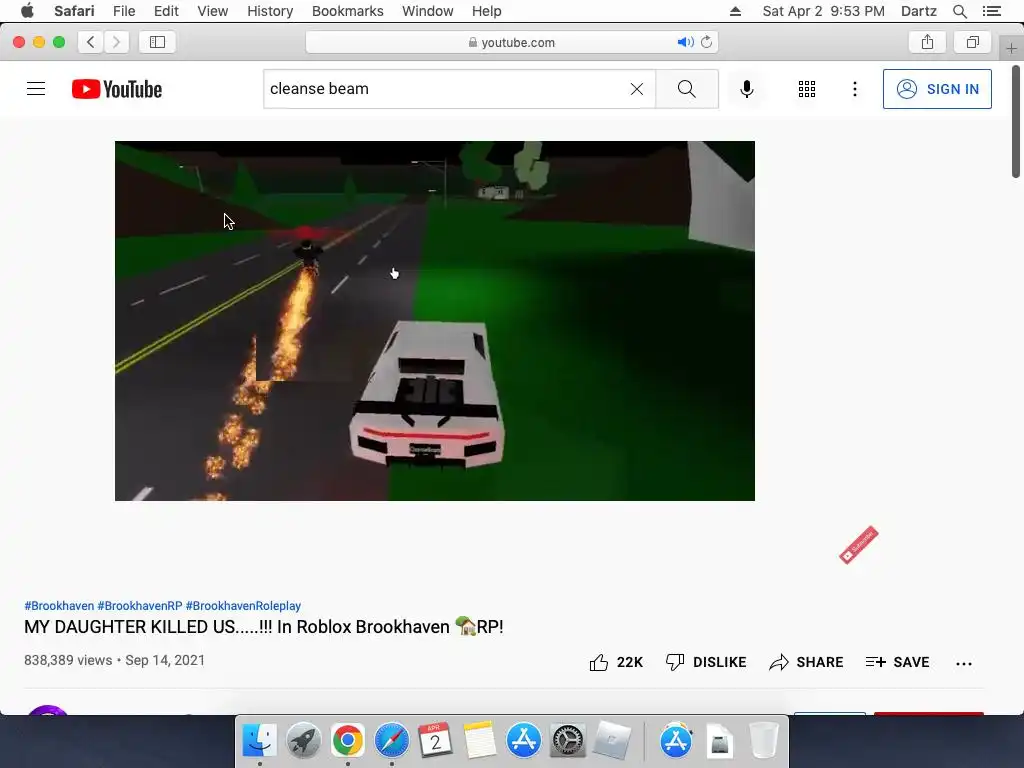
Task: Like the video with thumbs up
Action: coord(616,662)
